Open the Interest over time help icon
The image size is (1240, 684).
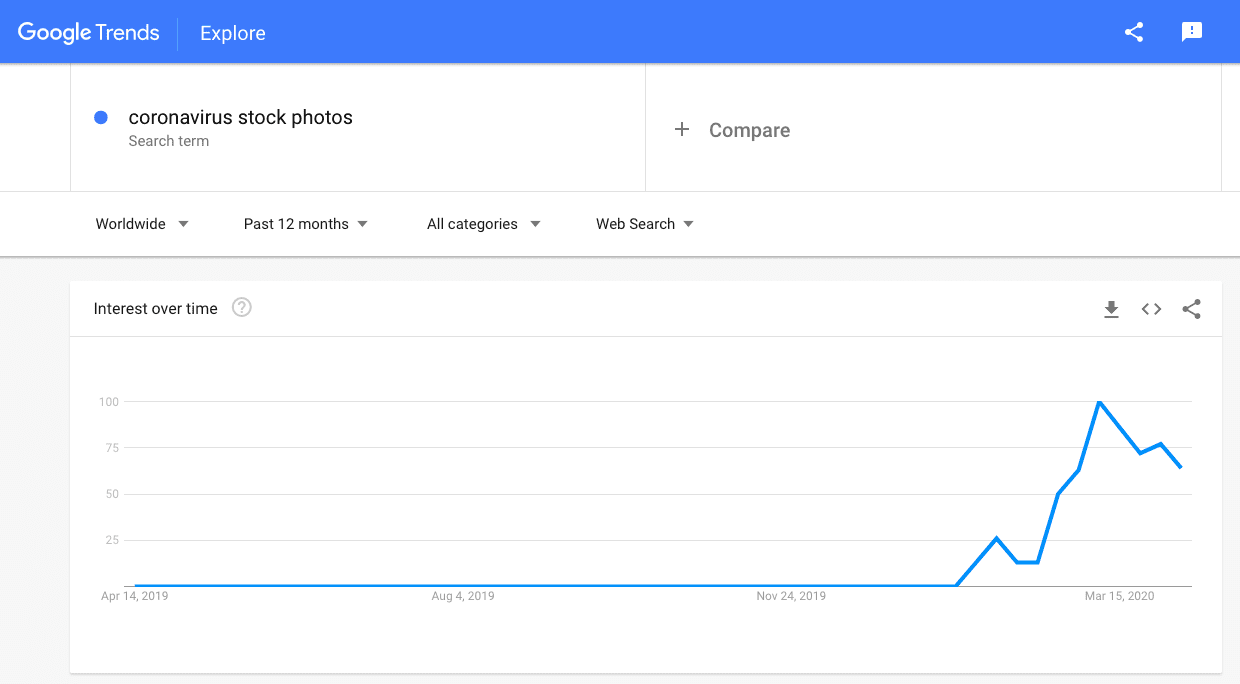click(242, 308)
